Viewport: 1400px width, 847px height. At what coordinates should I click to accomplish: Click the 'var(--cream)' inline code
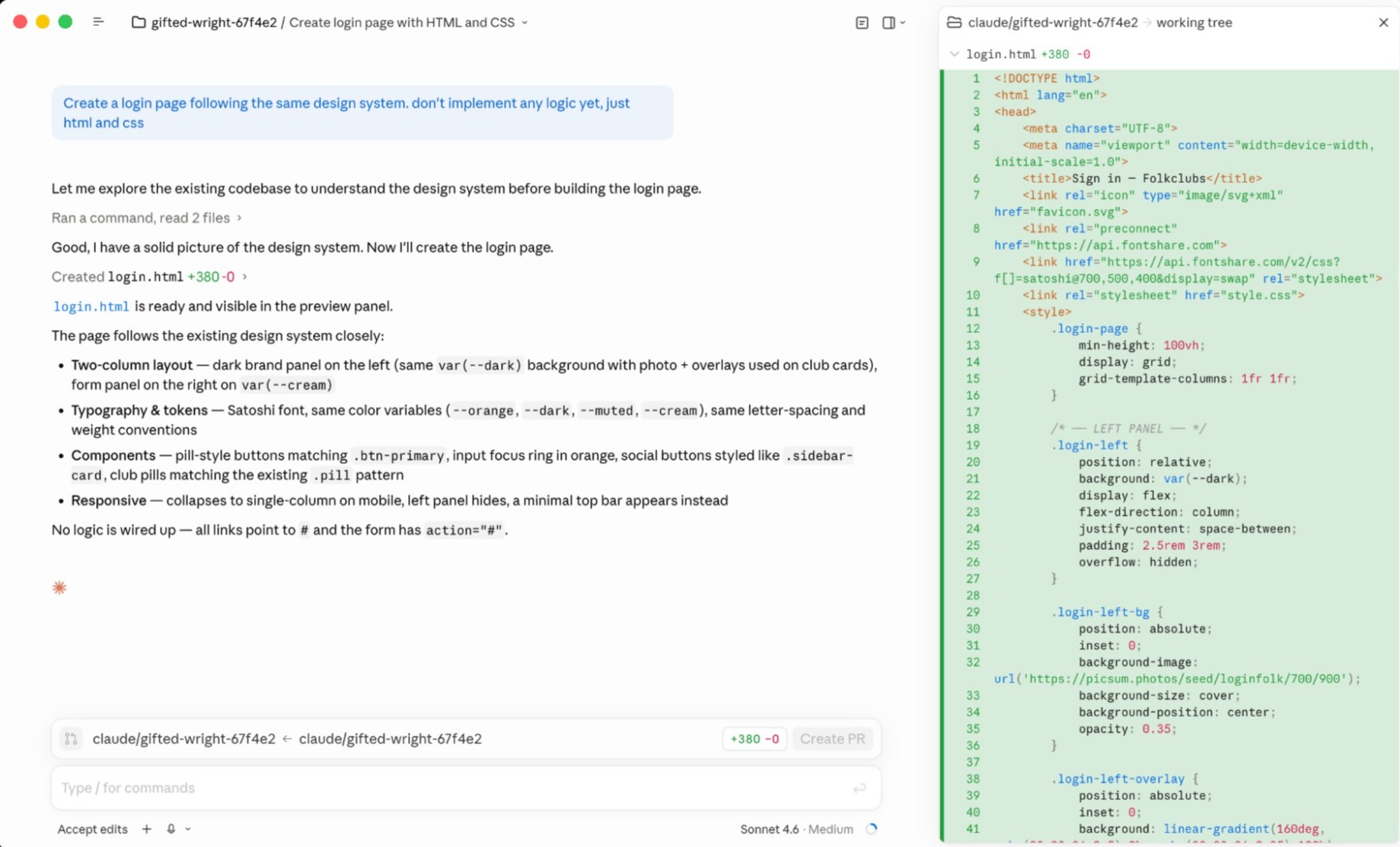coord(286,385)
